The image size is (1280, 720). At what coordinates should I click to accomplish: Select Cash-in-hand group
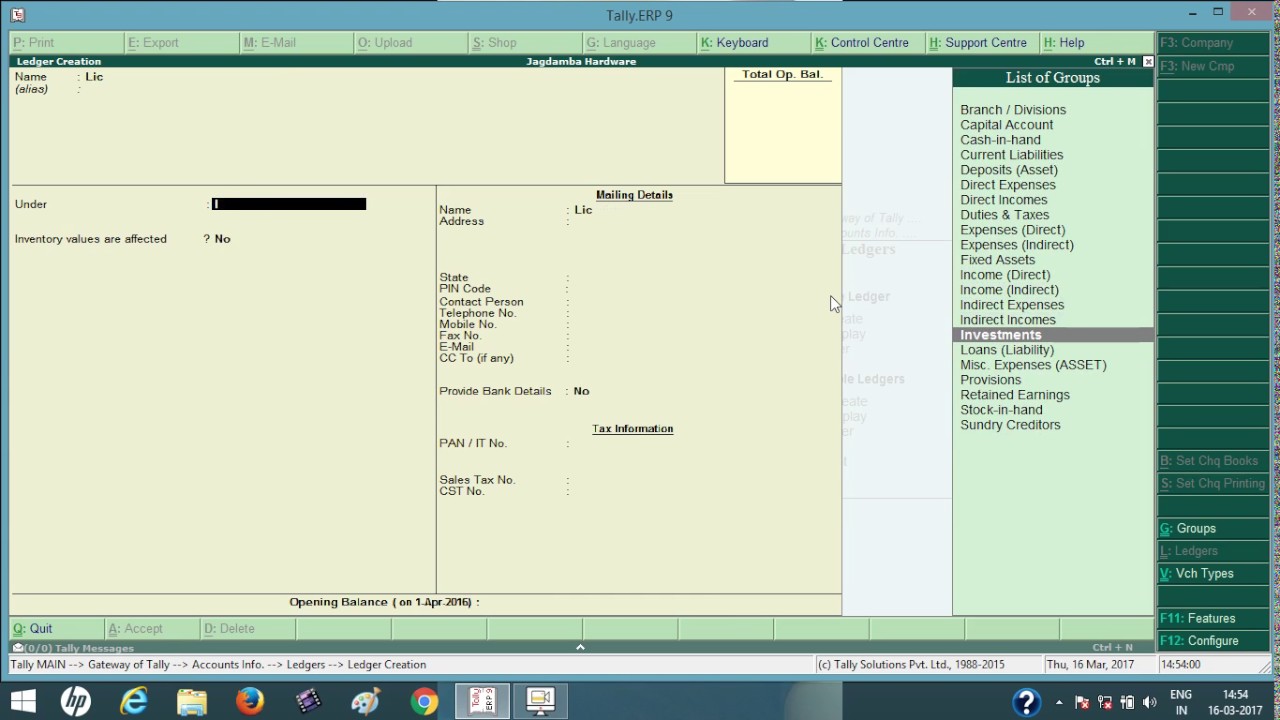1000,140
